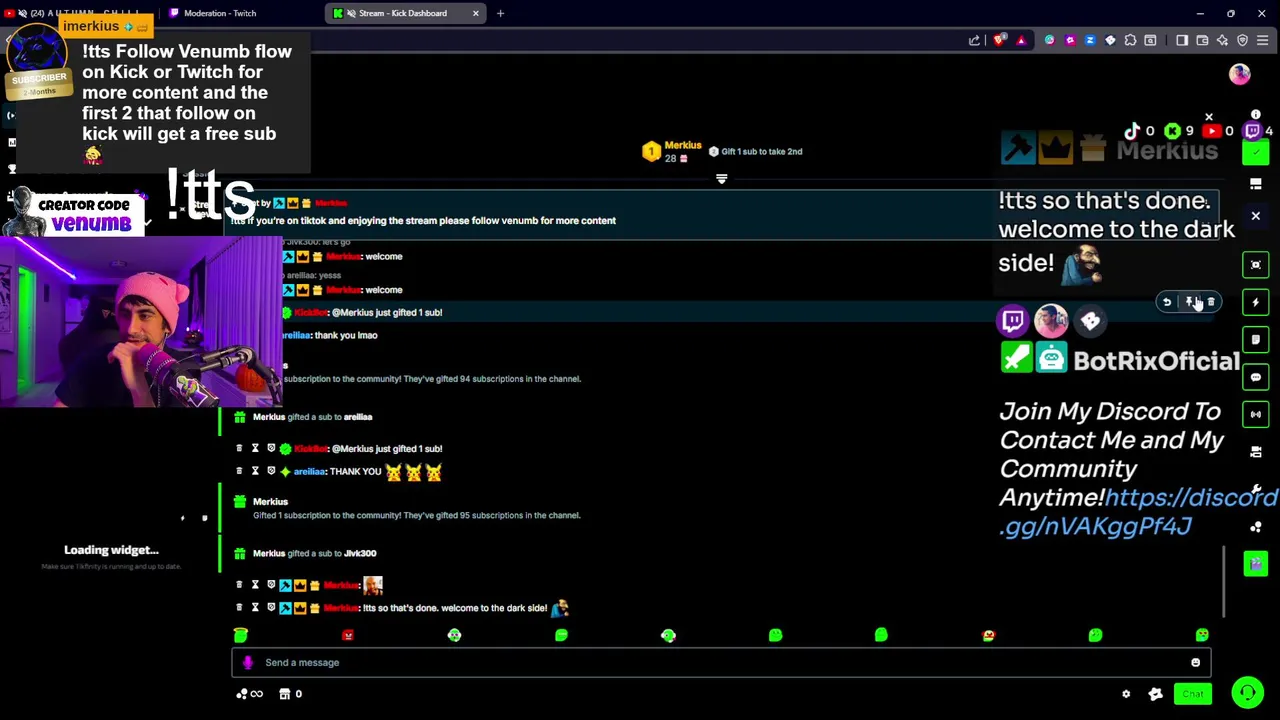
Task: Ban areiliaa via shield on THANK YOU message
Action: click(271, 471)
